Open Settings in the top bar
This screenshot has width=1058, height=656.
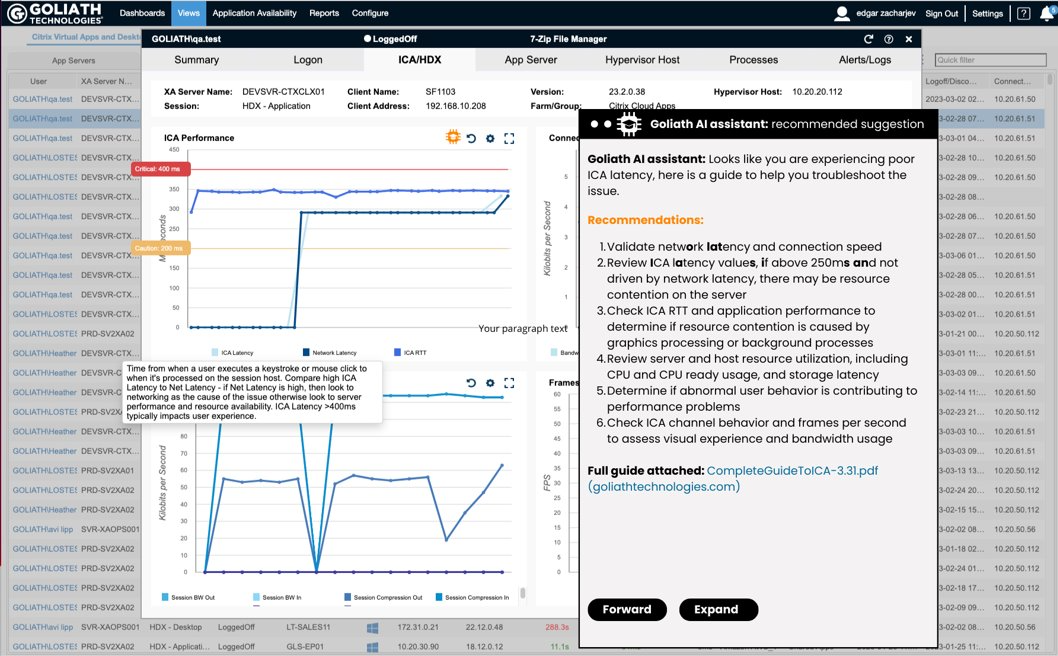[x=987, y=13]
